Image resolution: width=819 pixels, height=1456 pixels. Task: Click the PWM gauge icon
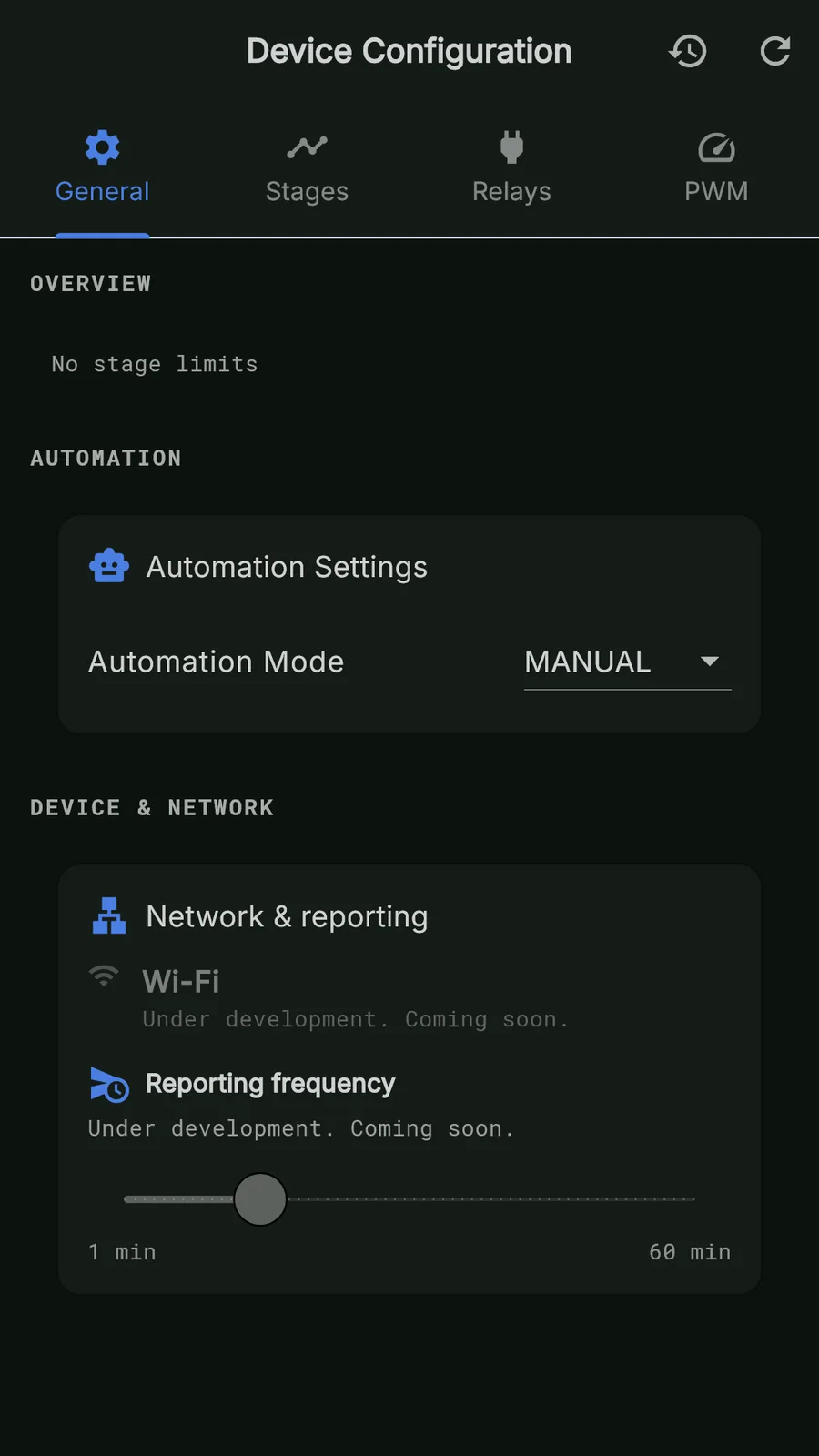(x=716, y=147)
